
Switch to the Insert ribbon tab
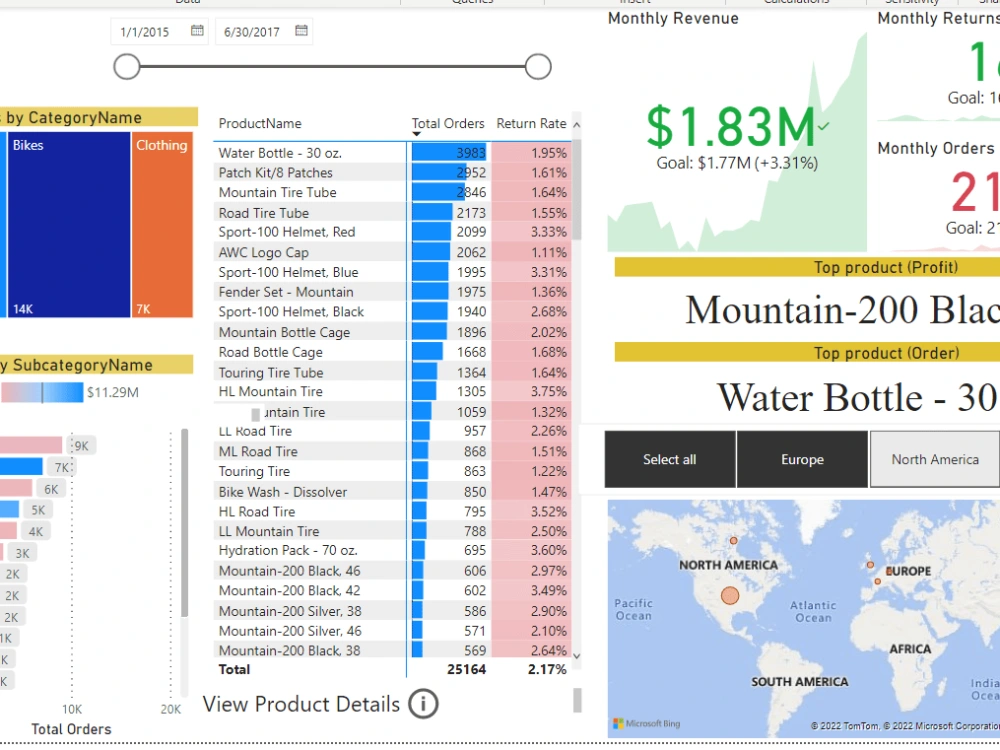click(634, 3)
